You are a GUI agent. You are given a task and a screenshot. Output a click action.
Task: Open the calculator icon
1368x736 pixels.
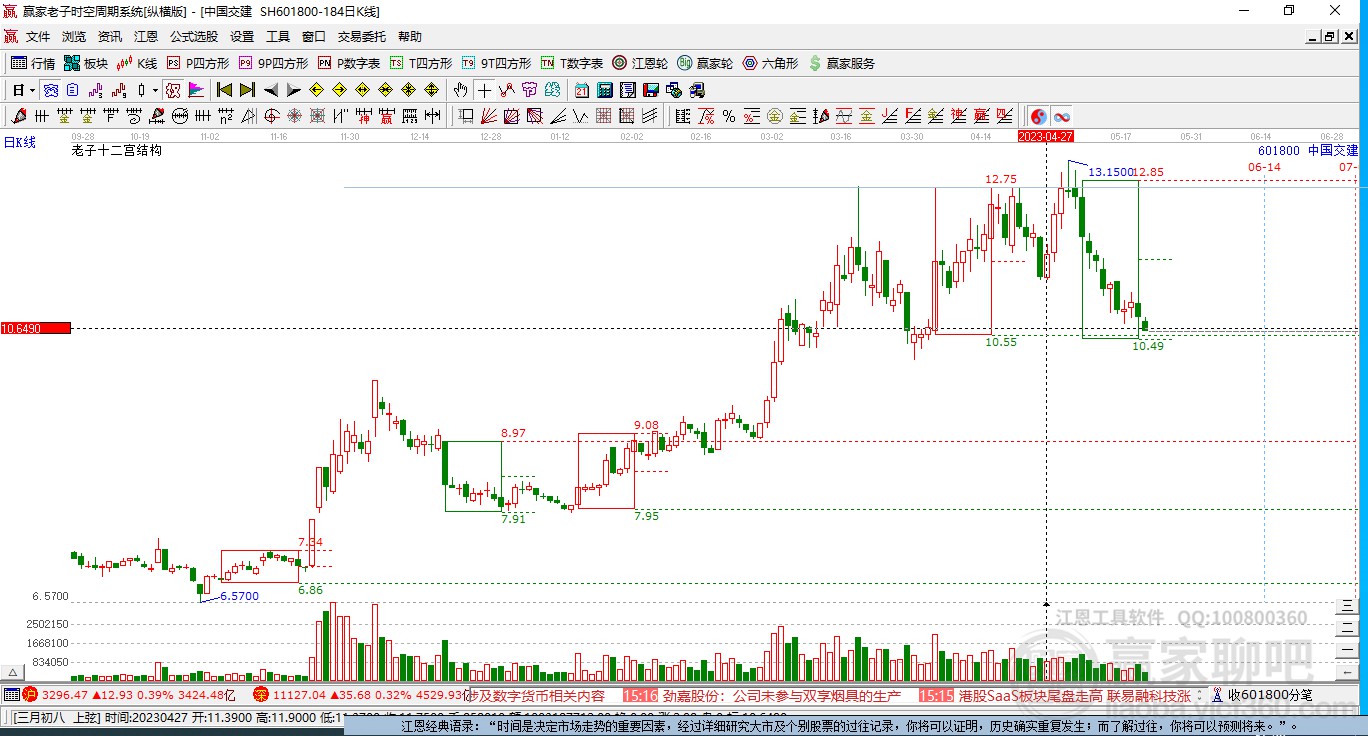(x=604, y=90)
